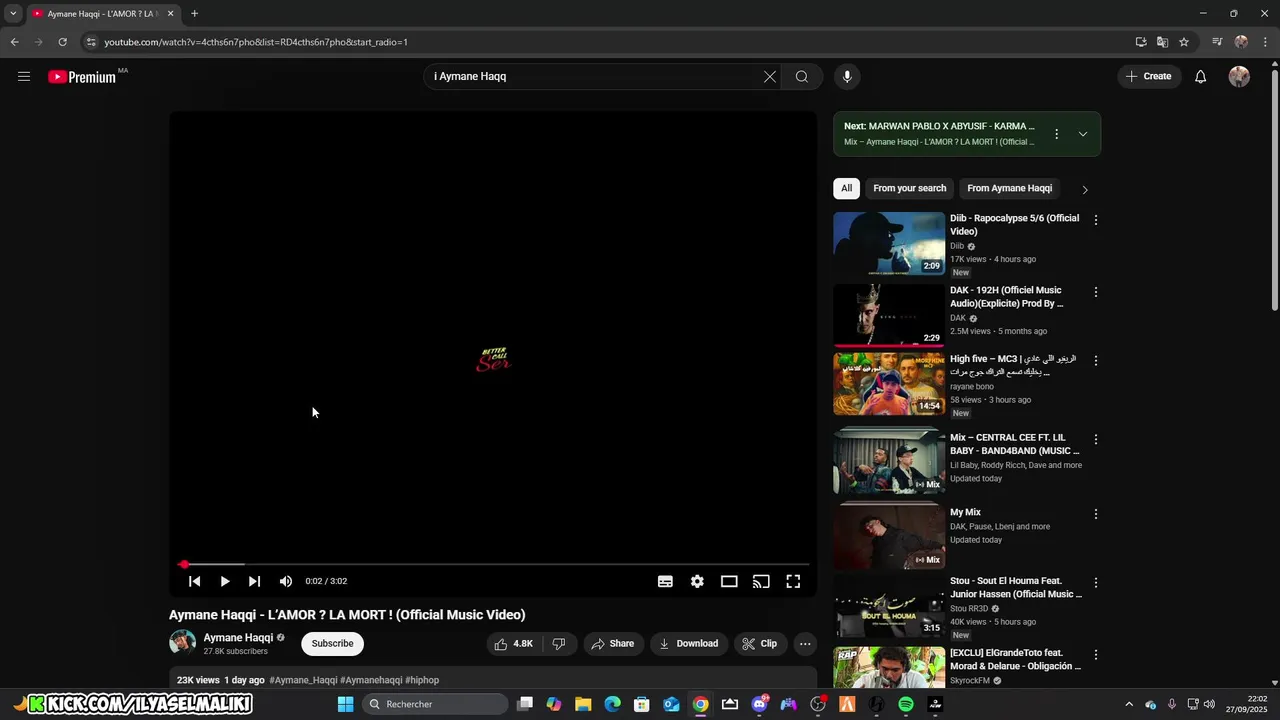Open Microsoft Edge from the taskbar
This screenshot has width=1280, height=720.
click(x=613, y=704)
